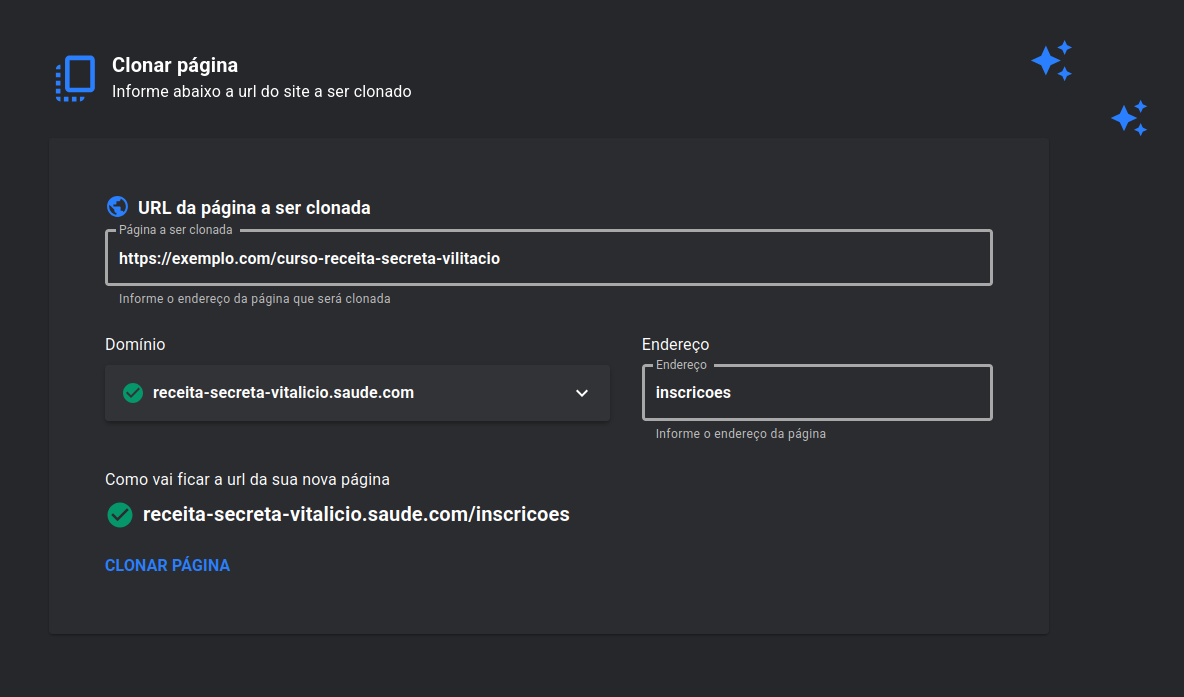
Task: Click the 'Como vai ficar a url' caption
Action: tap(247, 479)
